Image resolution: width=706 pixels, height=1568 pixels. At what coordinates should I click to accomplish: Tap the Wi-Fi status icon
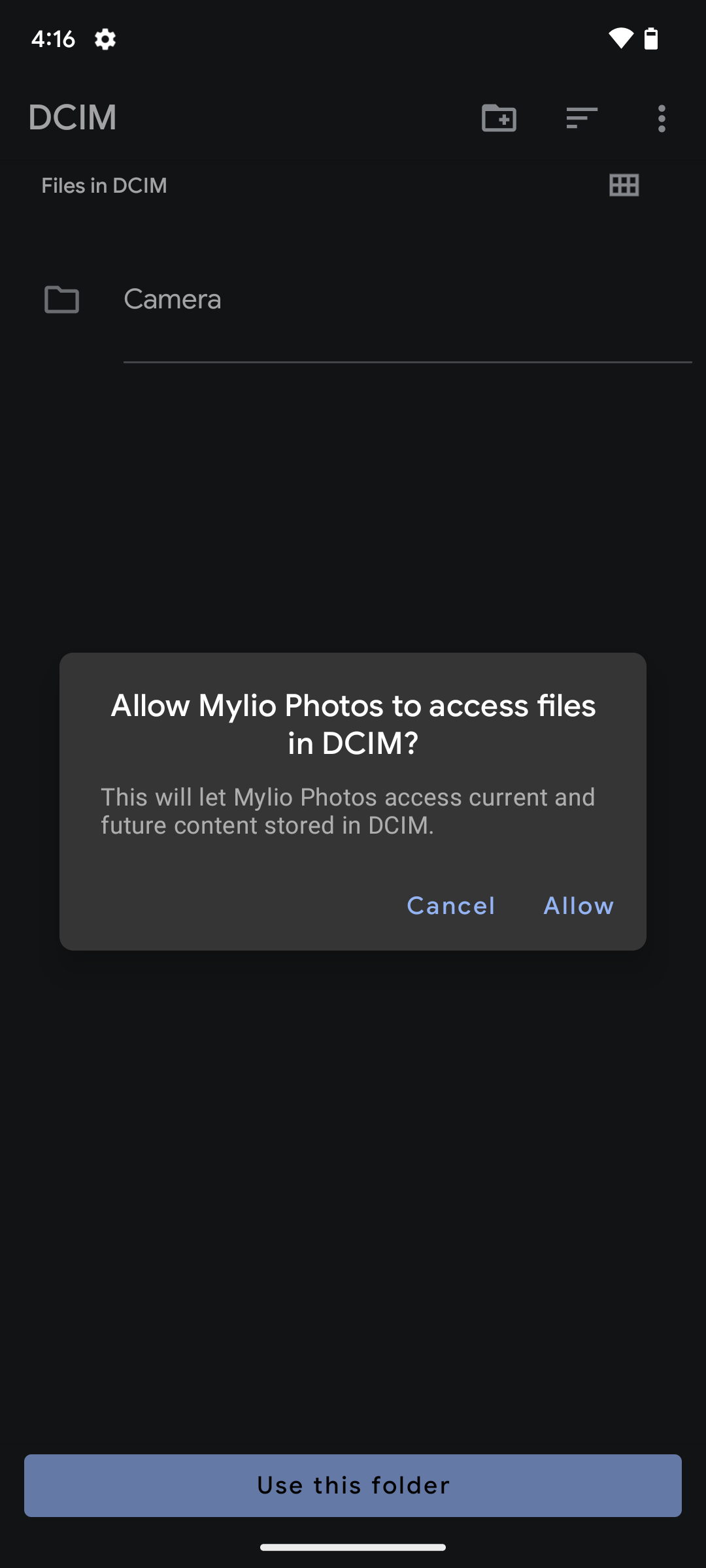[620, 39]
